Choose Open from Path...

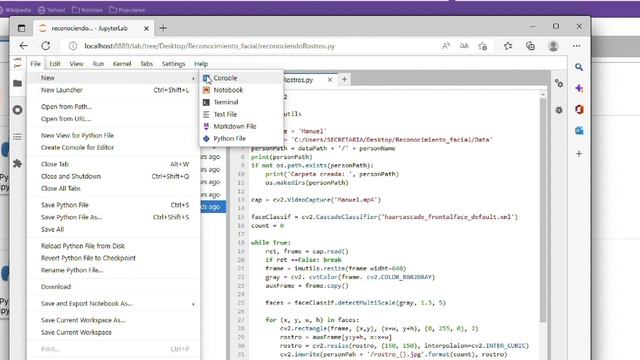[x=114, y=107]
